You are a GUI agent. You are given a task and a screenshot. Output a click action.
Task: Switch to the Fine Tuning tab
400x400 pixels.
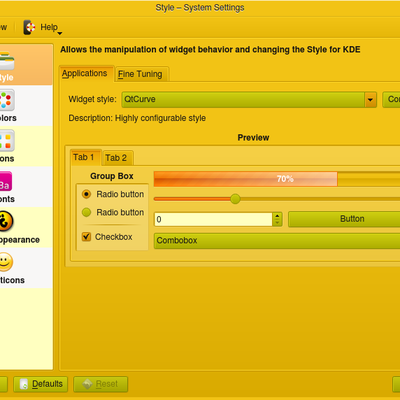[141, 74]
